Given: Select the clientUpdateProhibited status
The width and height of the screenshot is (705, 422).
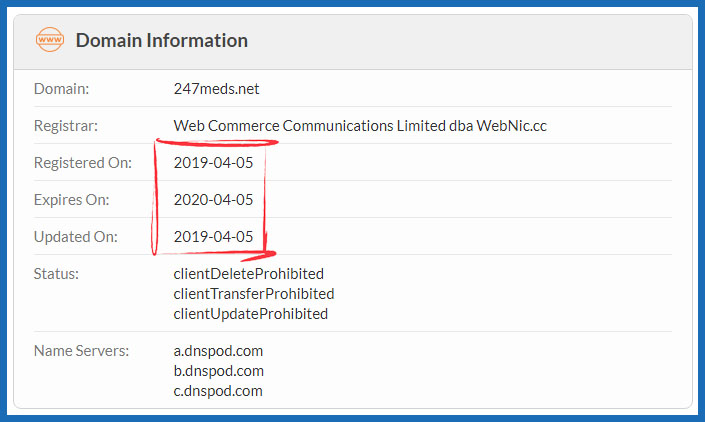Looking at the screenshot, I should click(x=251, y=314).
